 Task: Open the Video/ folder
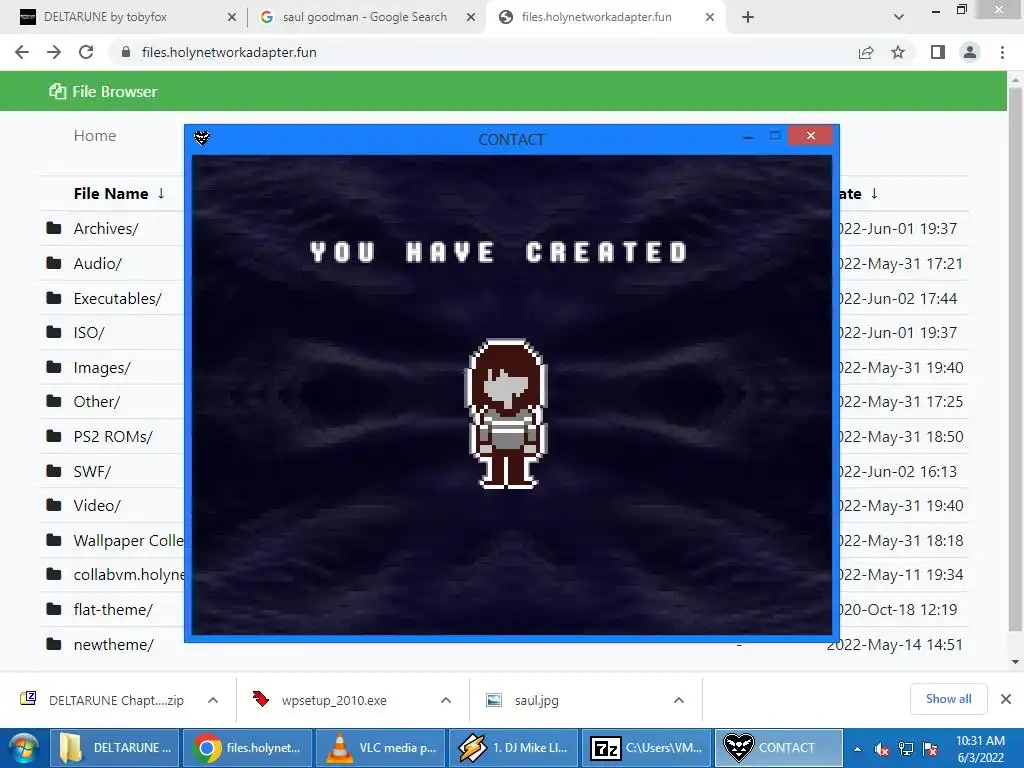97,505
